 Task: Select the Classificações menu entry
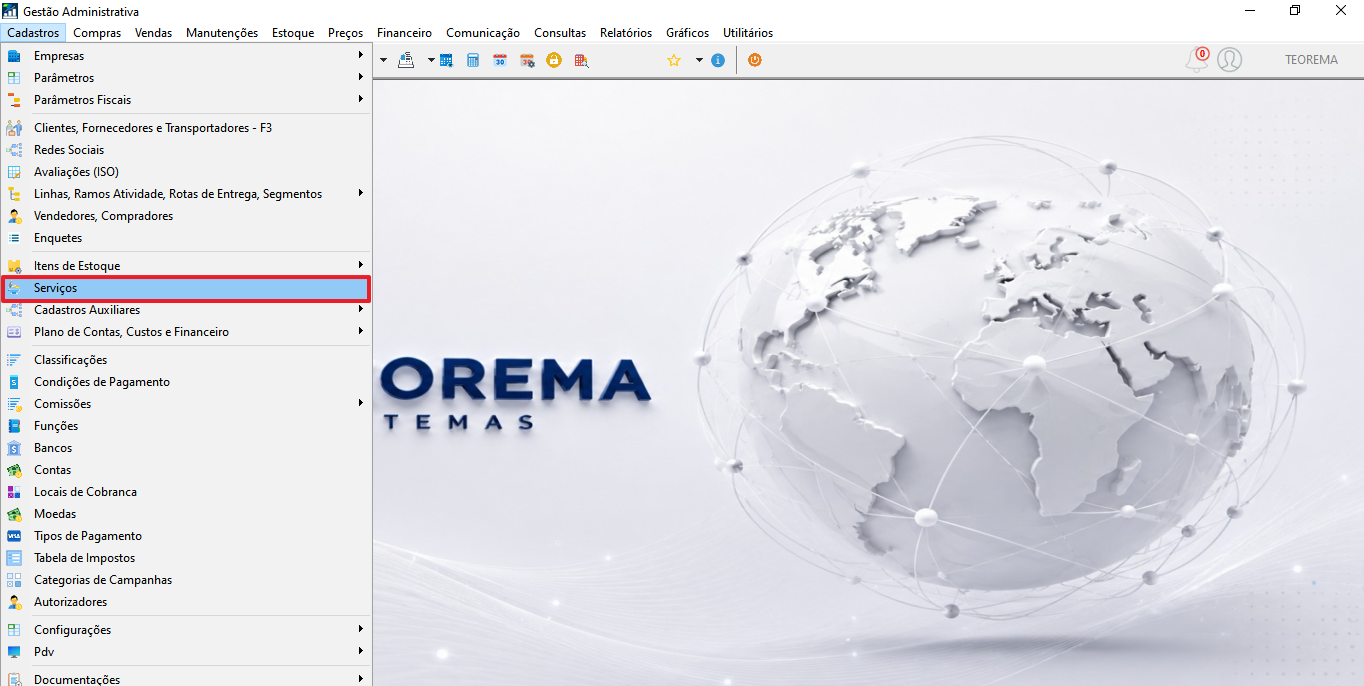pyautogui.click(x=186, y=360)
